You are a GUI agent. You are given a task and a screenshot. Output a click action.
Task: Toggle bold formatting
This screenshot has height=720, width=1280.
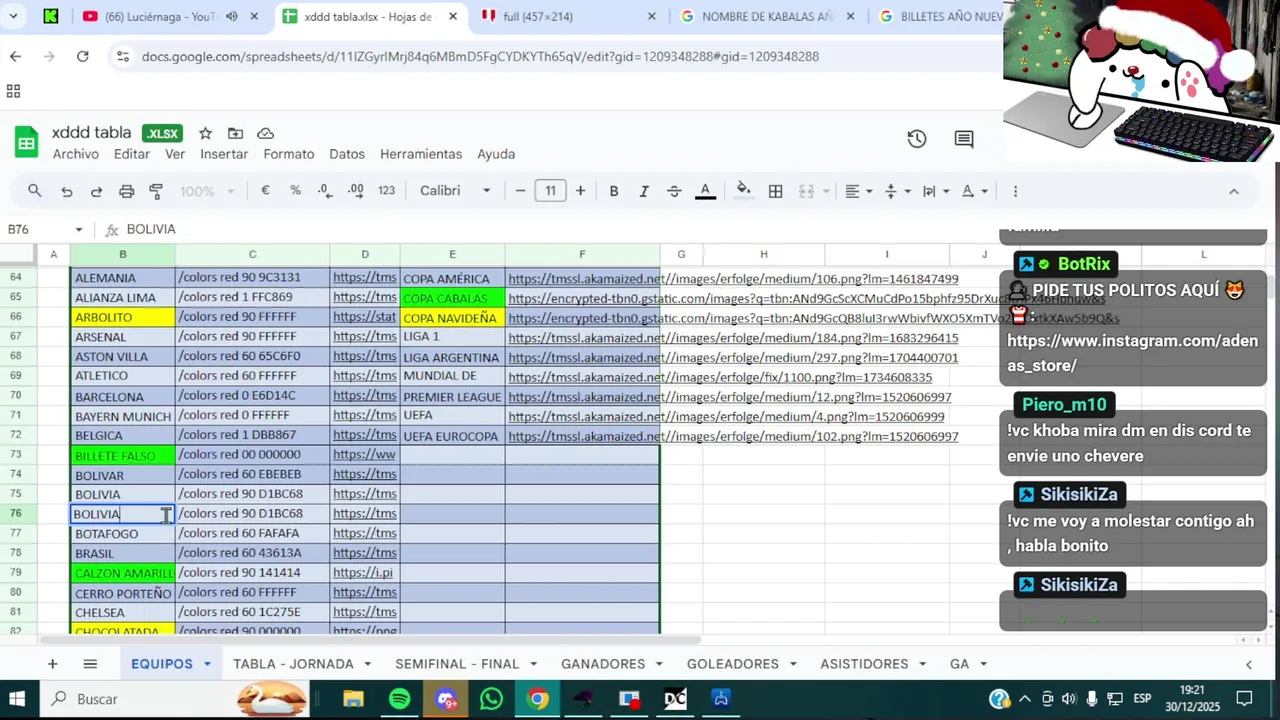point(614,191)
